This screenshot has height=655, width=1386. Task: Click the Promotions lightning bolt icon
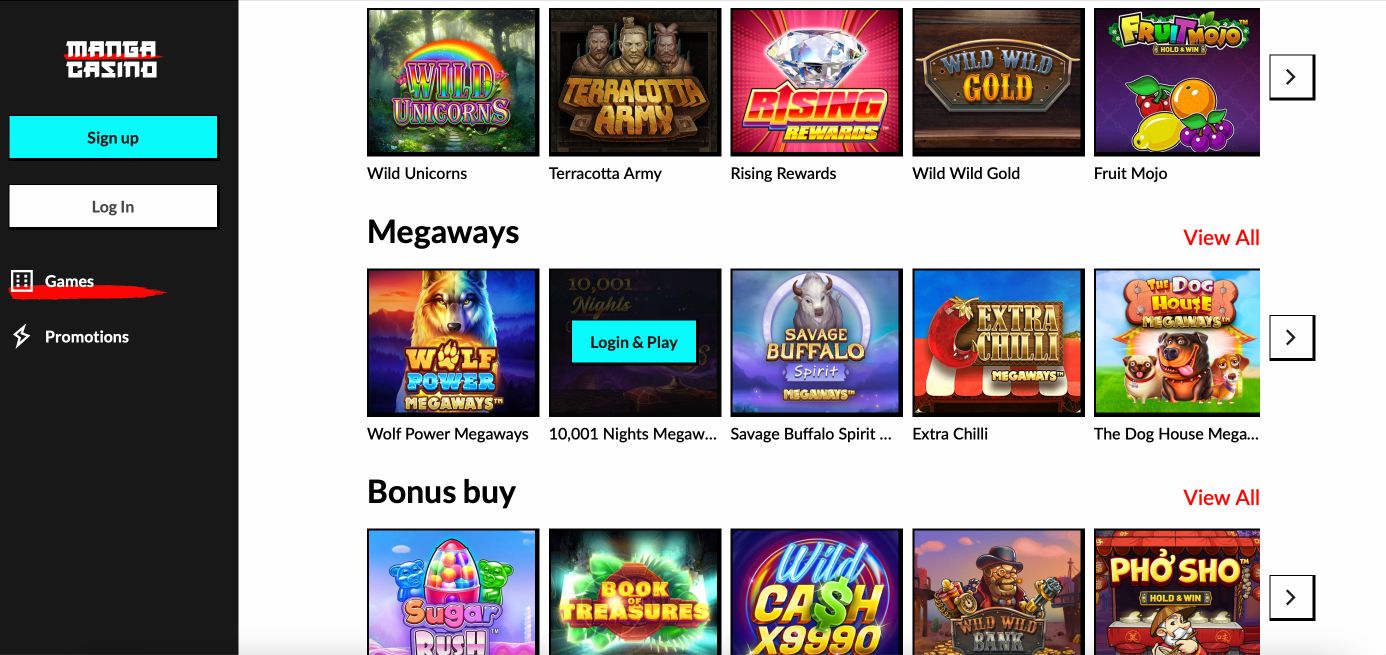point(22,336)
